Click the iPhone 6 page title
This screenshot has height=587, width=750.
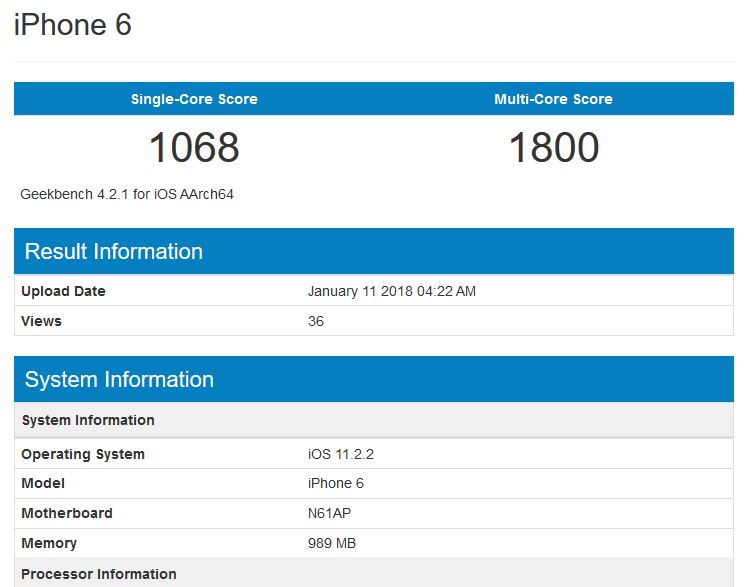tap(73, 25)
